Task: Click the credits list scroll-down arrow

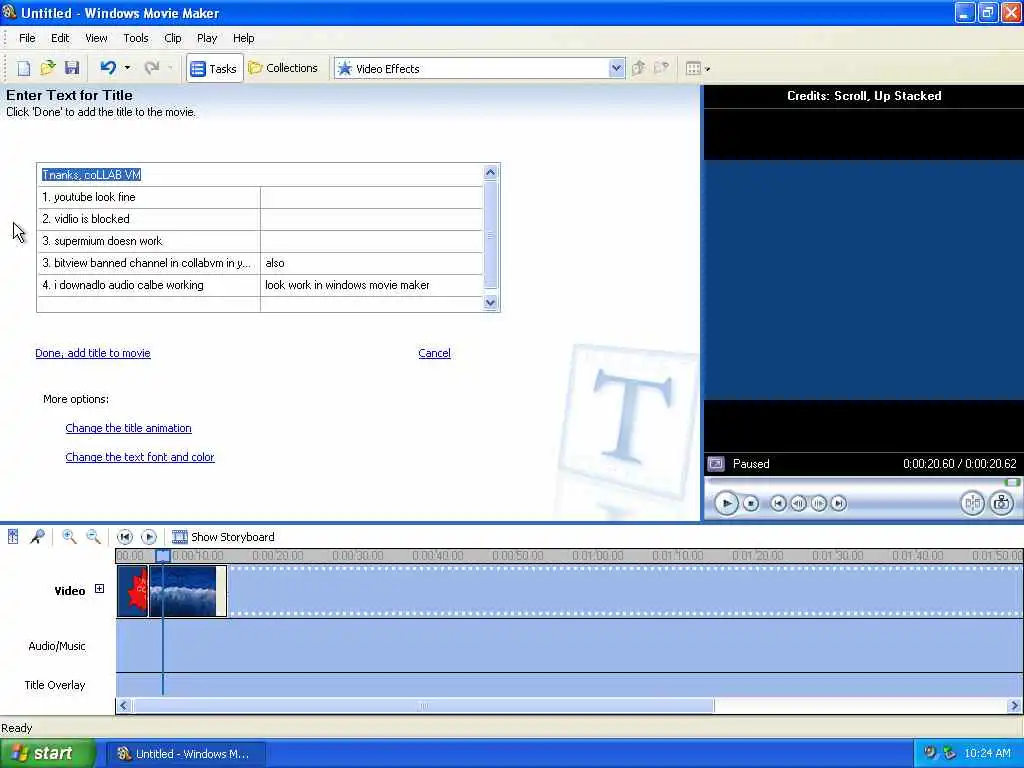Action: point(490,303)
